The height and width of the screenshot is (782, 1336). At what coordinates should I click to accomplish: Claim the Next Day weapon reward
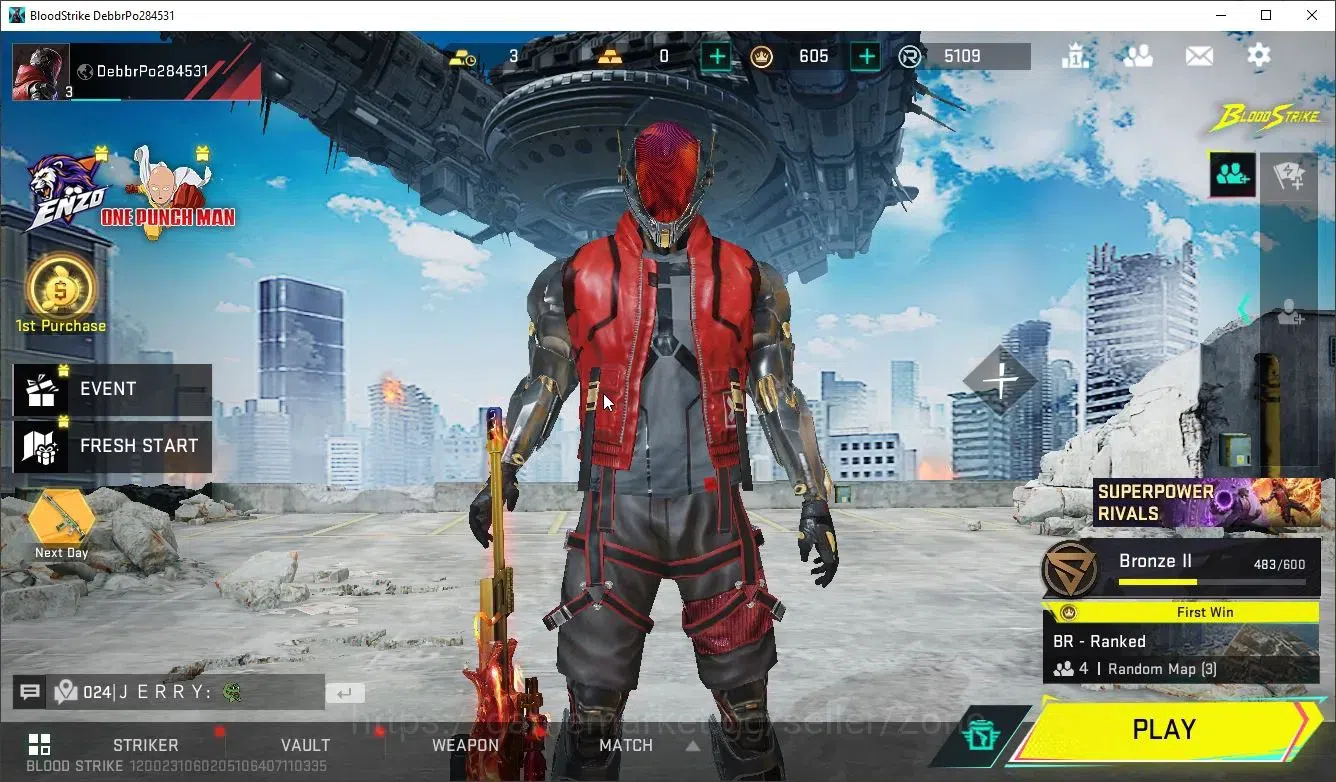(62, 524)
